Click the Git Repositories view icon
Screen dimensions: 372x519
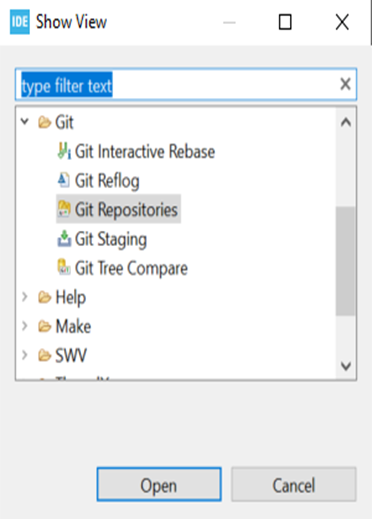click(x=64, y=209)
